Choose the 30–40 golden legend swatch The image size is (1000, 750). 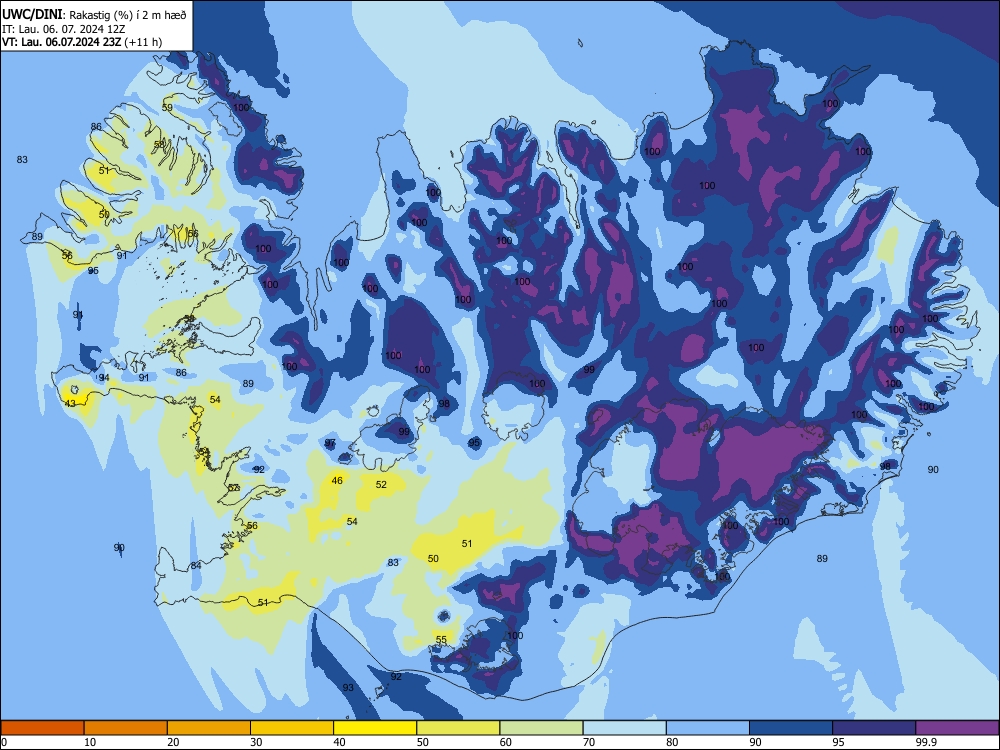pyautogui.click(x=292, y=728)
